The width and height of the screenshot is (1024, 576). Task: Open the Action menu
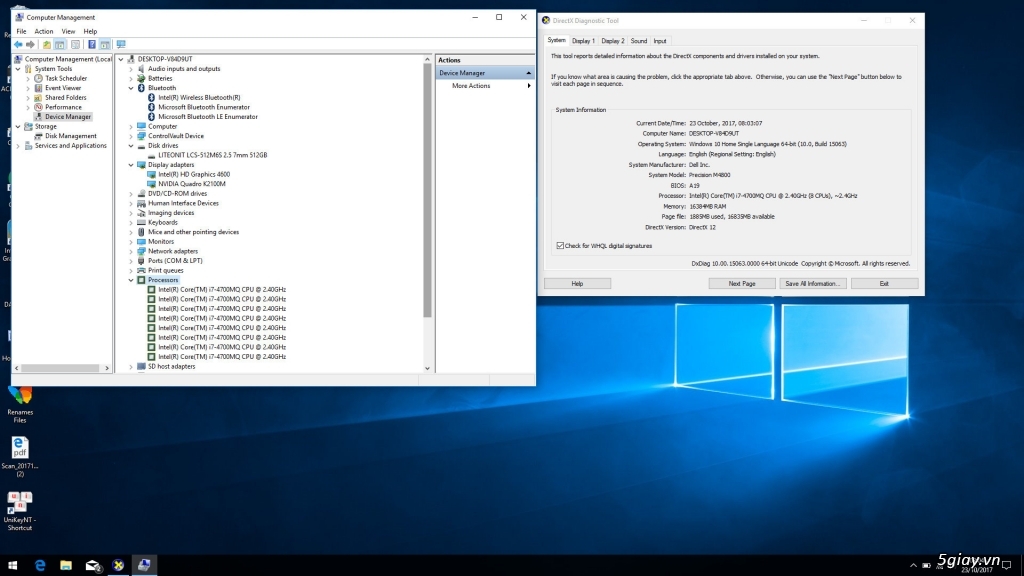pos(44,31)
